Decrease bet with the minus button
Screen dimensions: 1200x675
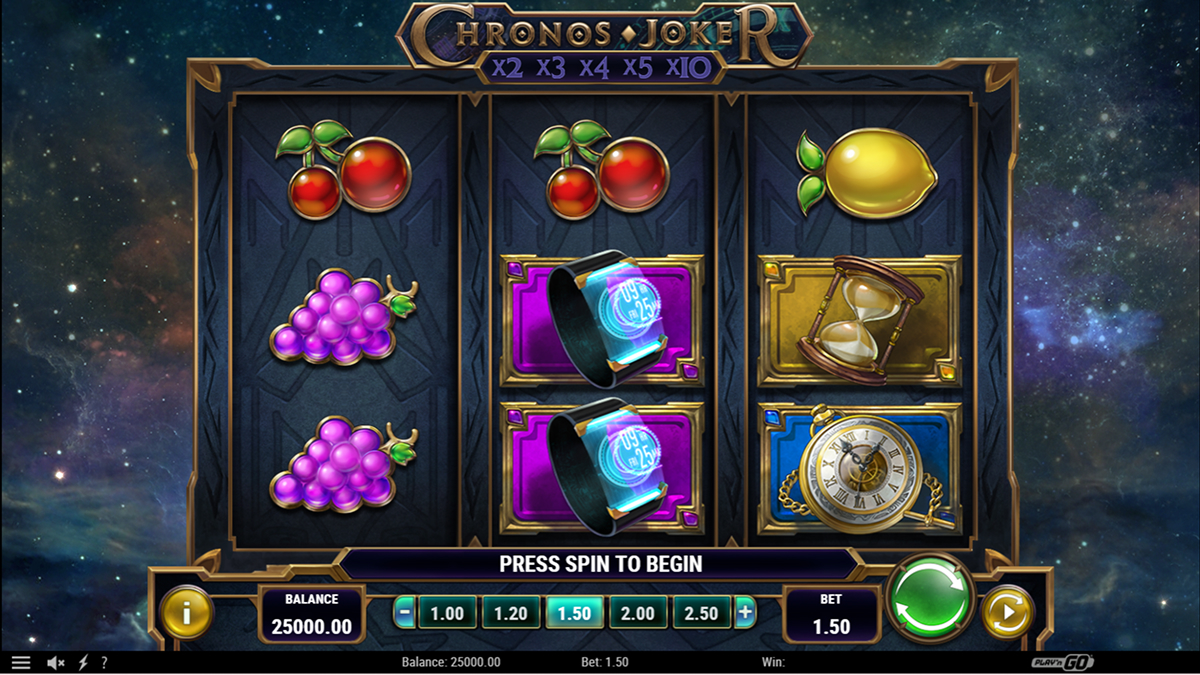pos(404,613)
